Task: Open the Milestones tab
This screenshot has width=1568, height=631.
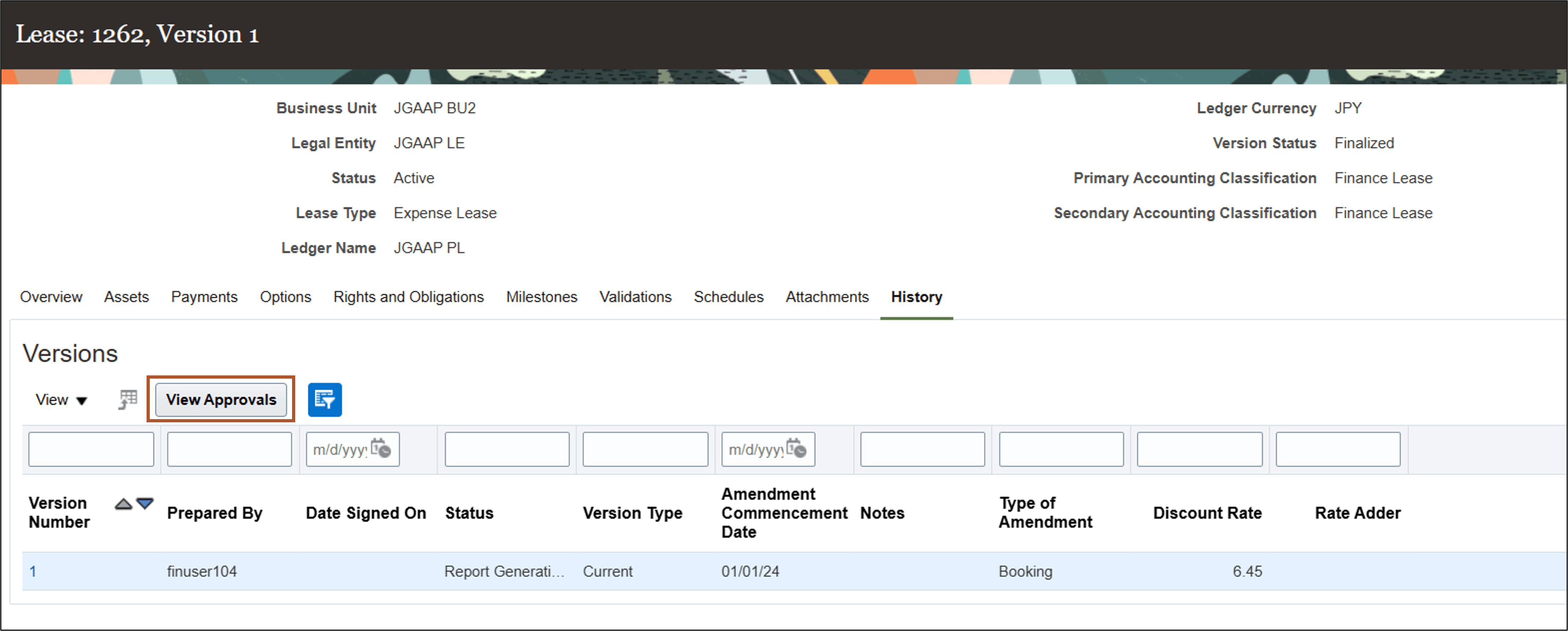Action: point(541,297)
